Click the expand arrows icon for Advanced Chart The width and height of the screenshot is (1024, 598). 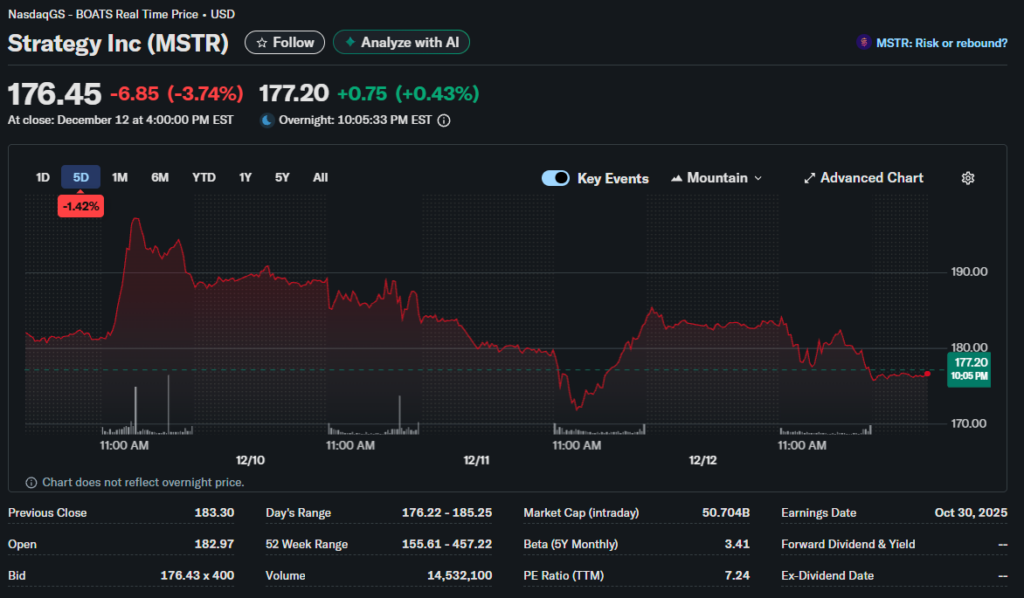tap(809, 178)
